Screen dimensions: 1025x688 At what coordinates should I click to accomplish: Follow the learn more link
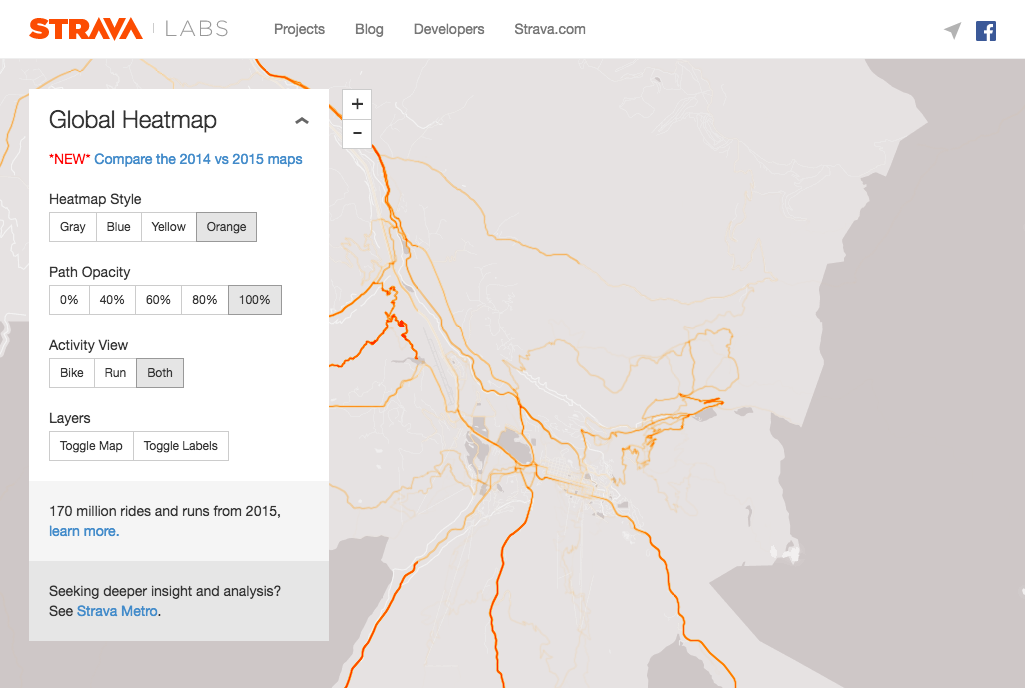84,531
